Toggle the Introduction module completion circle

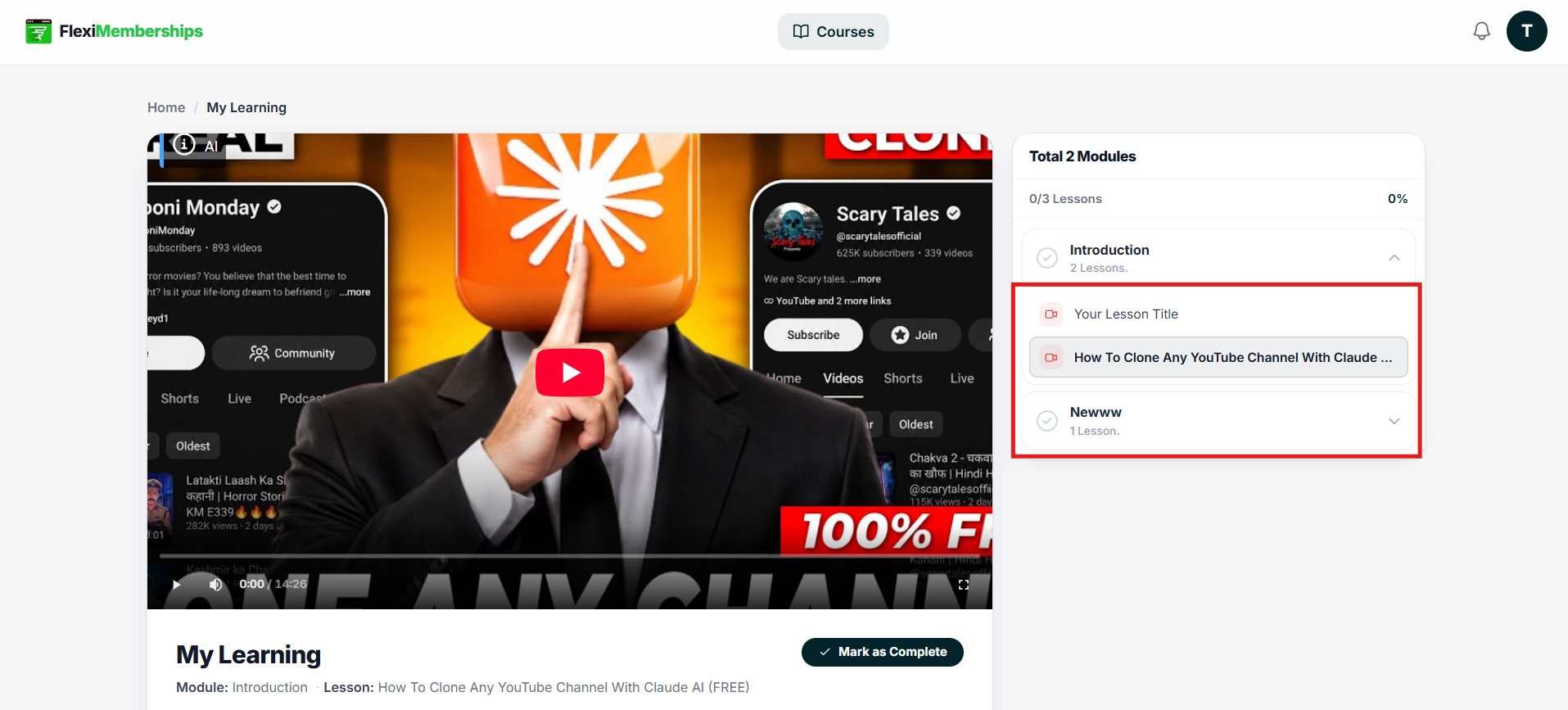click(x=1047, y=258)
